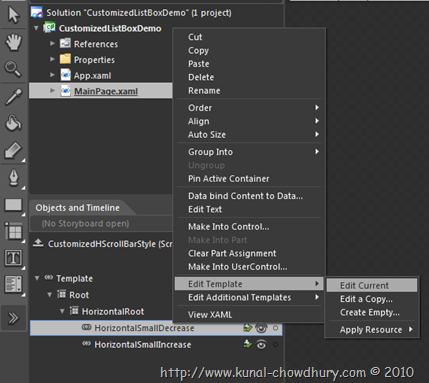Click Edit a Copy... menu entry

click(x=366, y=299)
